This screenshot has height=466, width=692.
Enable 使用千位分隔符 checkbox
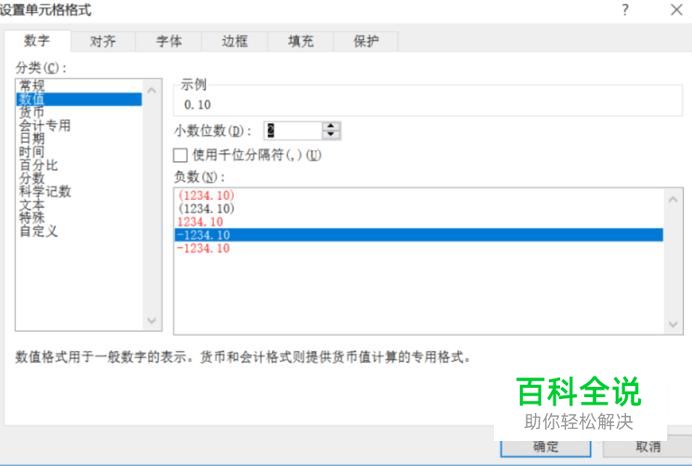(x=180, y=155)
